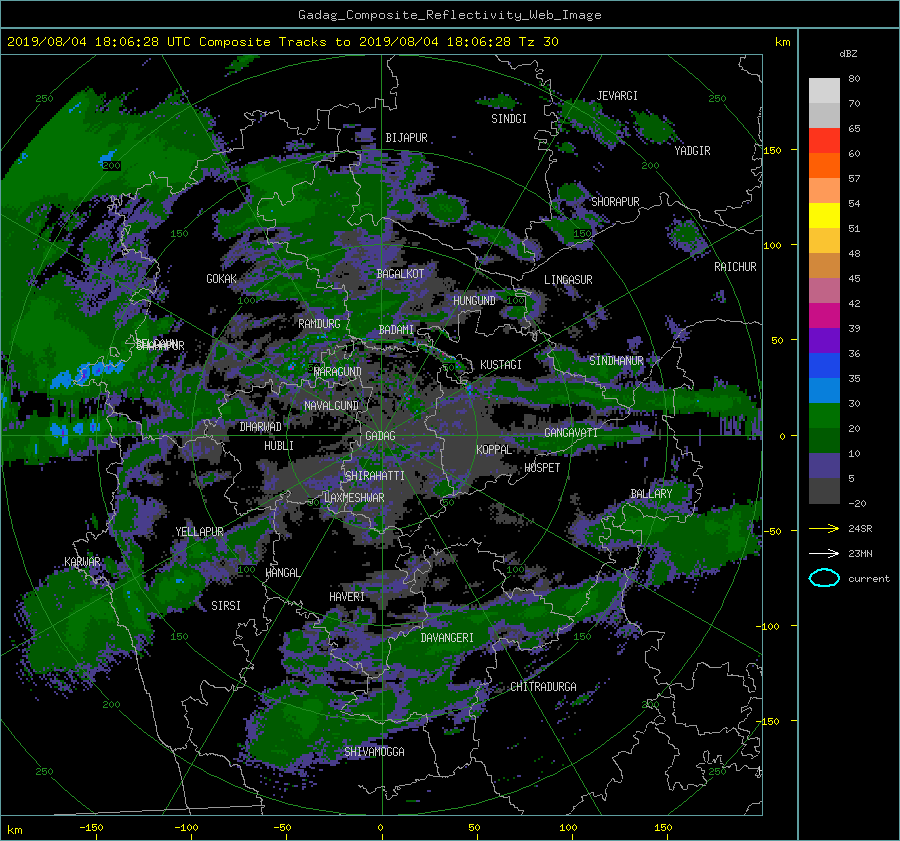Click the JEVARGI label
The height and width of the screenshot is (841, 900).
point(617,96)
